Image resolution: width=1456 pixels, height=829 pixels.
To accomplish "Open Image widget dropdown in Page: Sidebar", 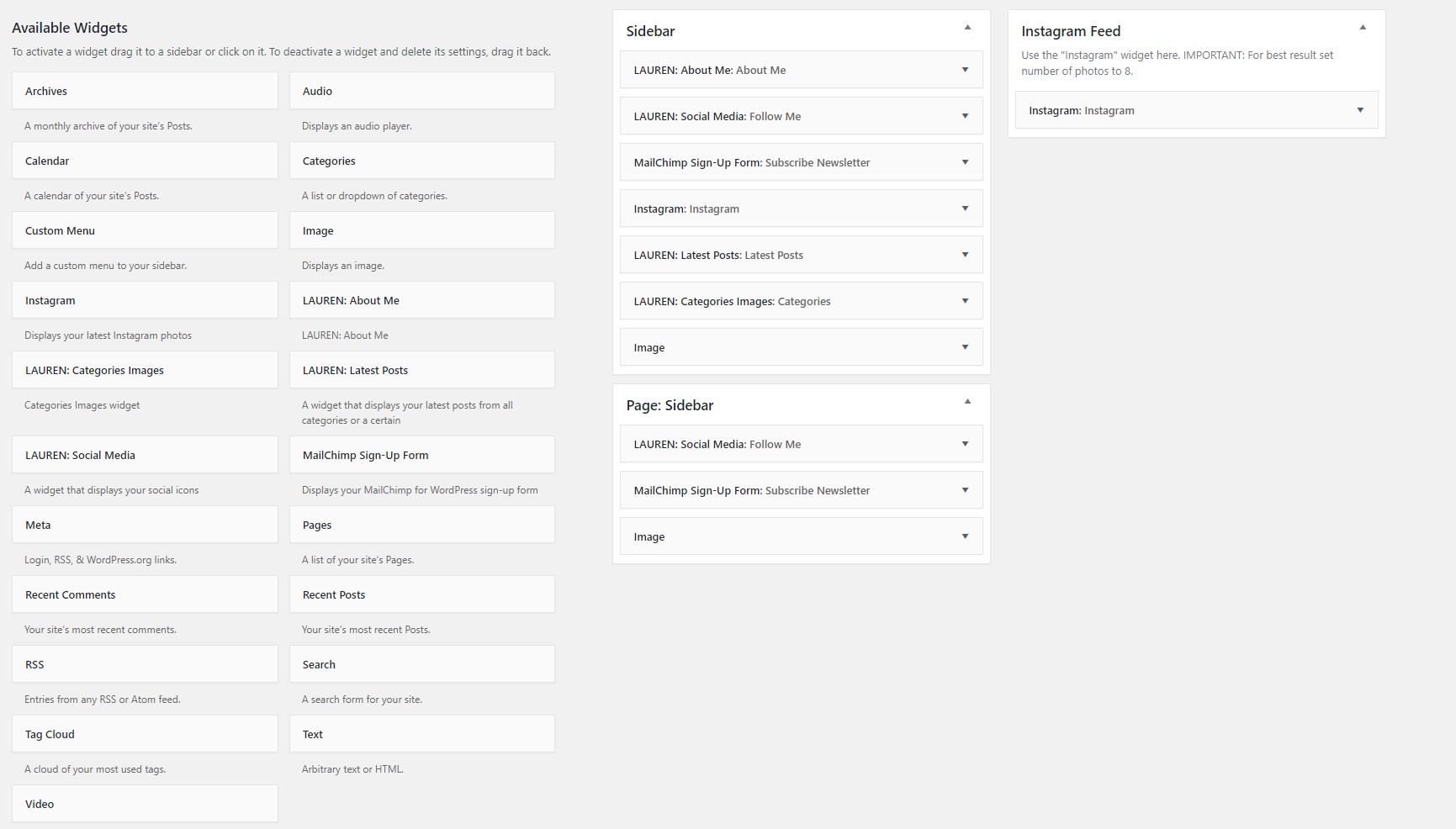I will 965,536.
